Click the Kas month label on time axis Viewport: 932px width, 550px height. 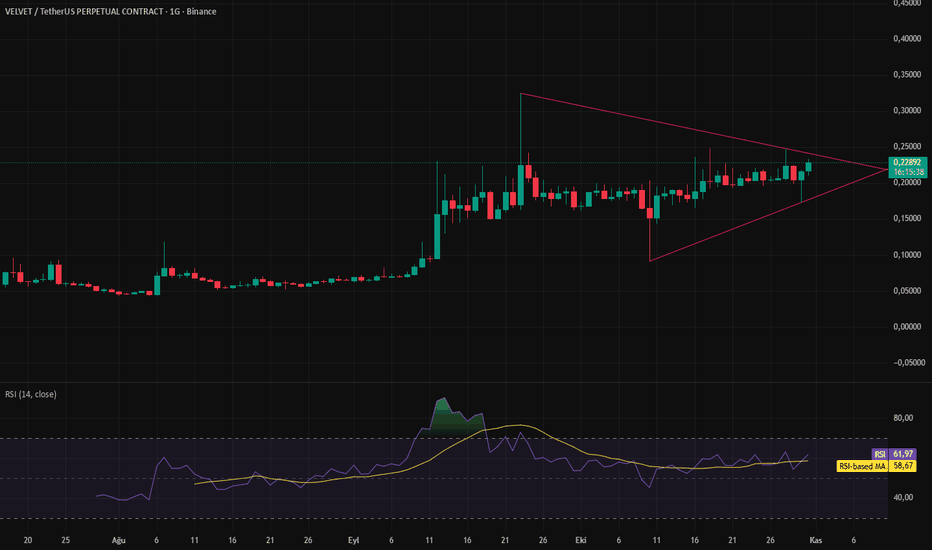pos(816,540)
